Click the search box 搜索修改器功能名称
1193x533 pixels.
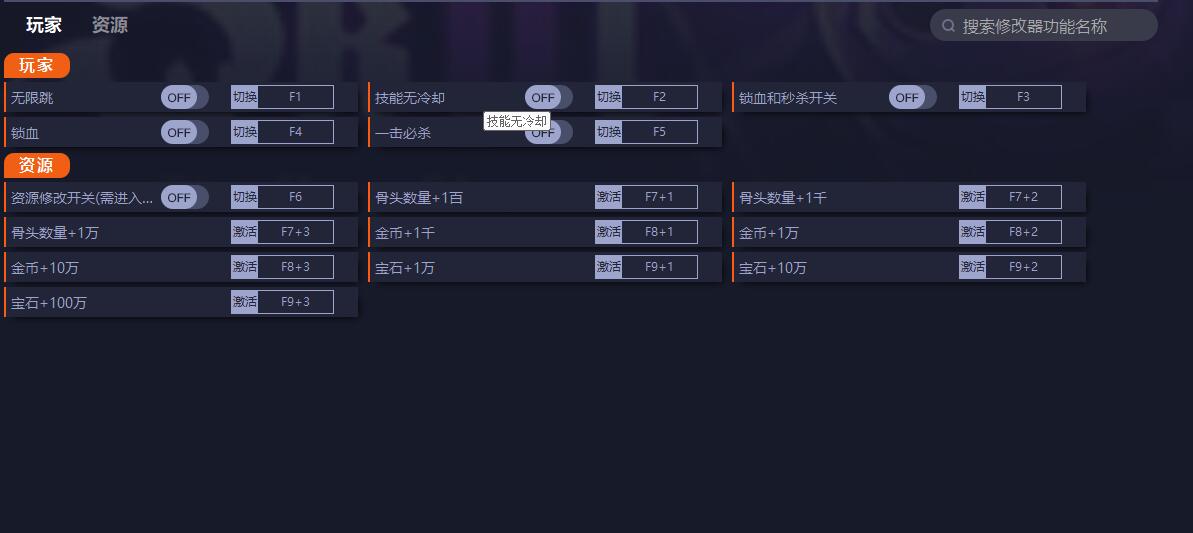(1043, 26)
